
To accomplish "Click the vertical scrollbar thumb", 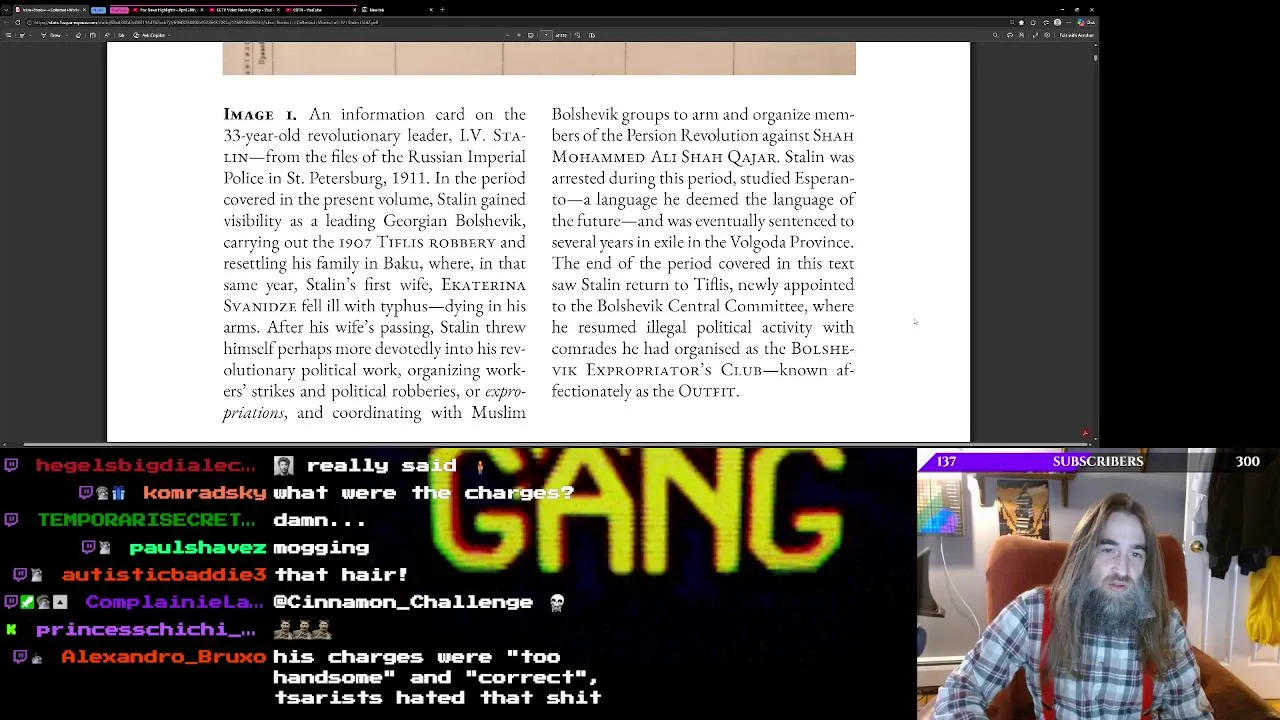I will click(x=1096, y=57).
